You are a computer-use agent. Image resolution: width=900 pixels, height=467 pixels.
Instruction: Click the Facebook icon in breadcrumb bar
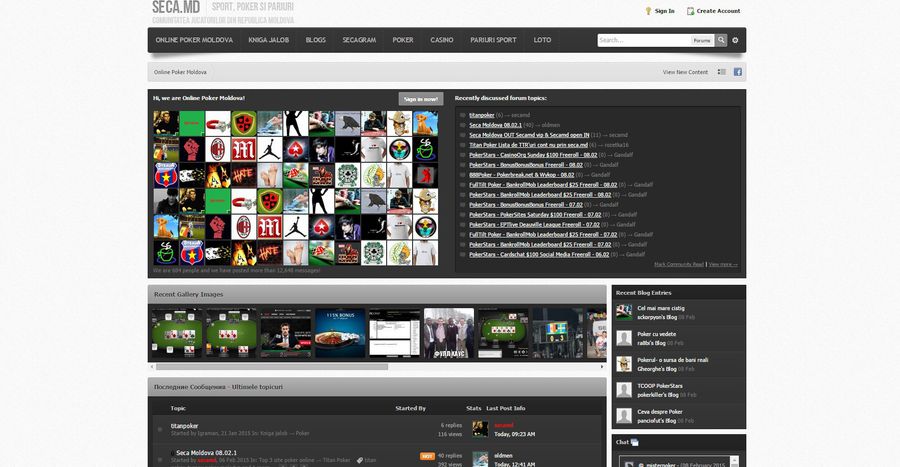[x=738, y=72]
